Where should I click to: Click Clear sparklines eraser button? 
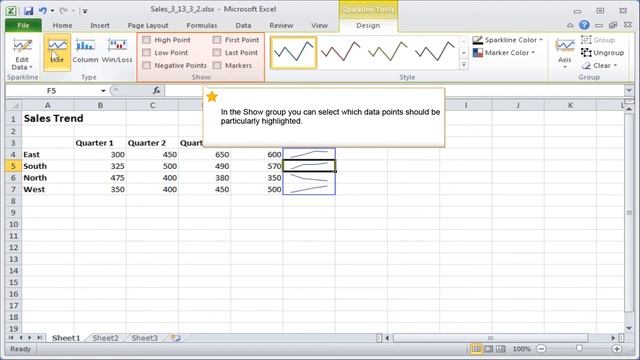pyautogui.click(x=599, y=65)
